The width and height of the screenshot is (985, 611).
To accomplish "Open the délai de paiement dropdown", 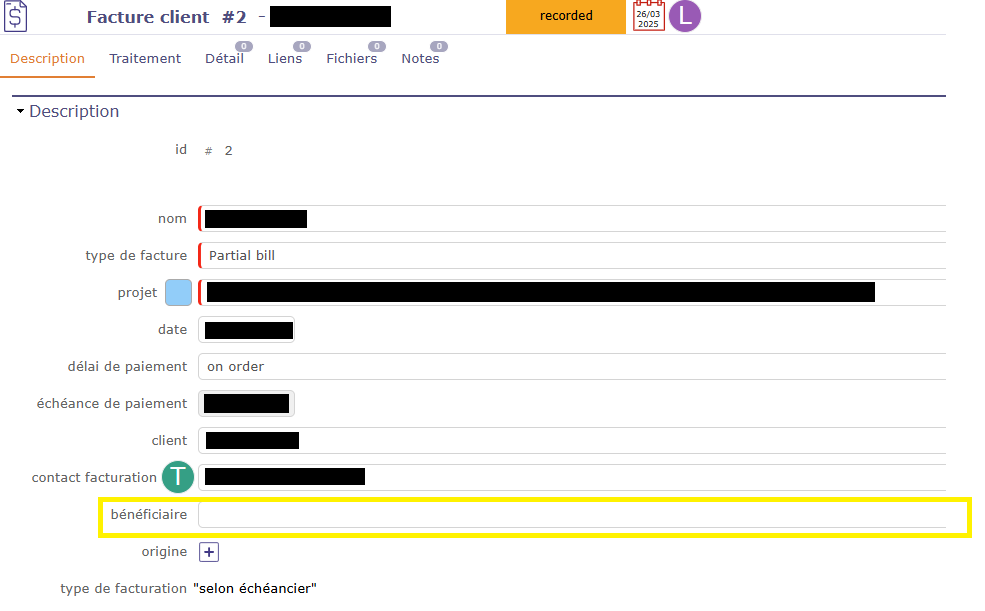I will click(x=570, y=367).
